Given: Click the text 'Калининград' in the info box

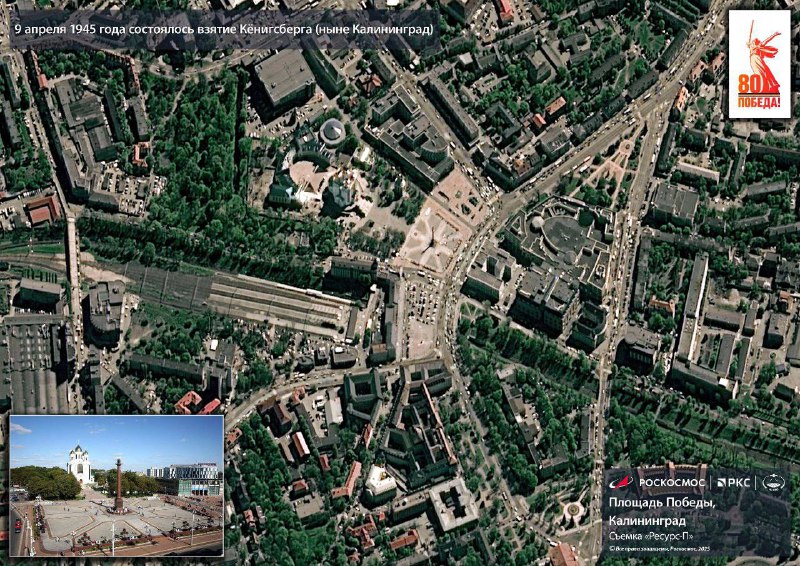Looking at the screenshot, I should coord(647,521).
